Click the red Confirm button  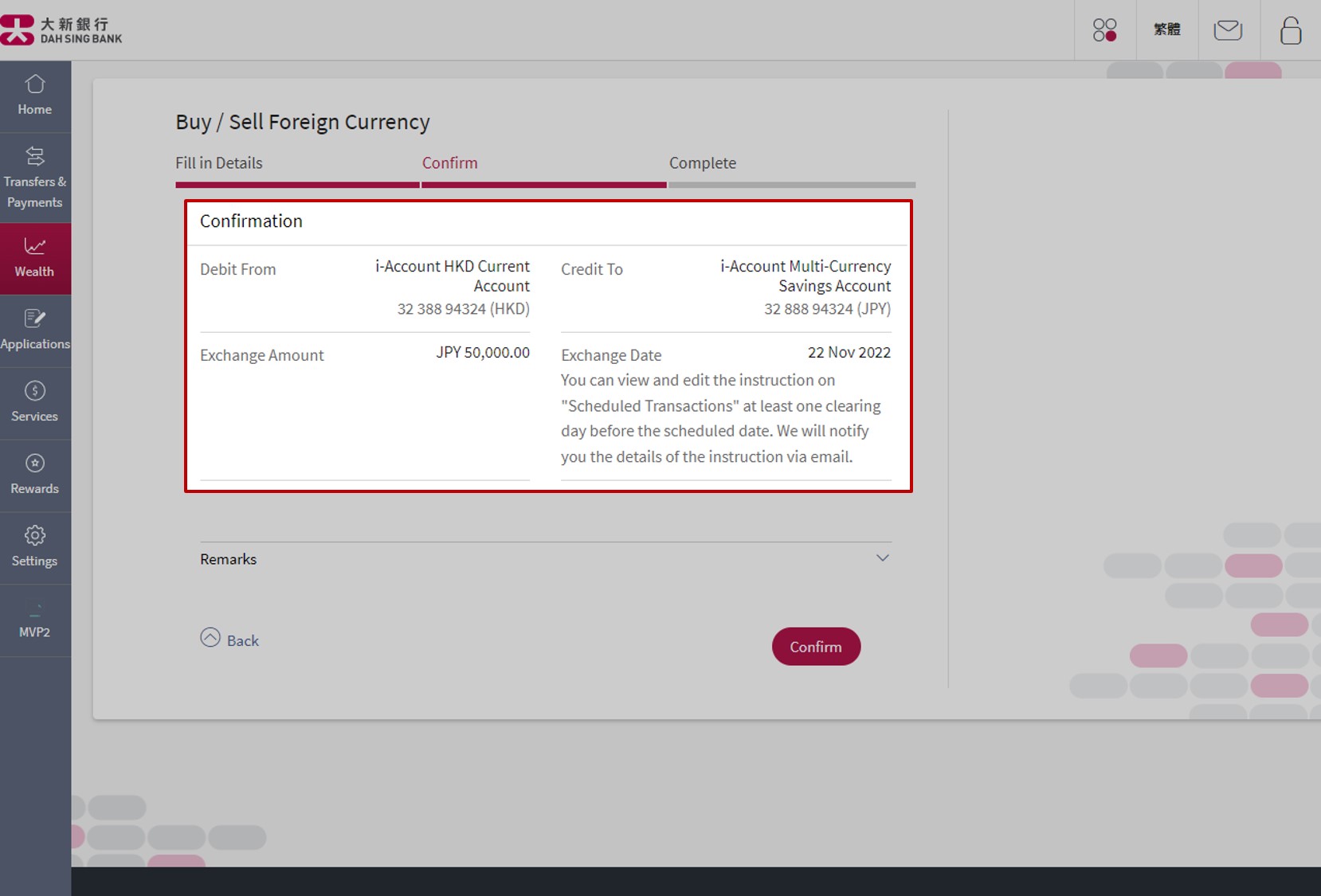[x=816, y=647]
